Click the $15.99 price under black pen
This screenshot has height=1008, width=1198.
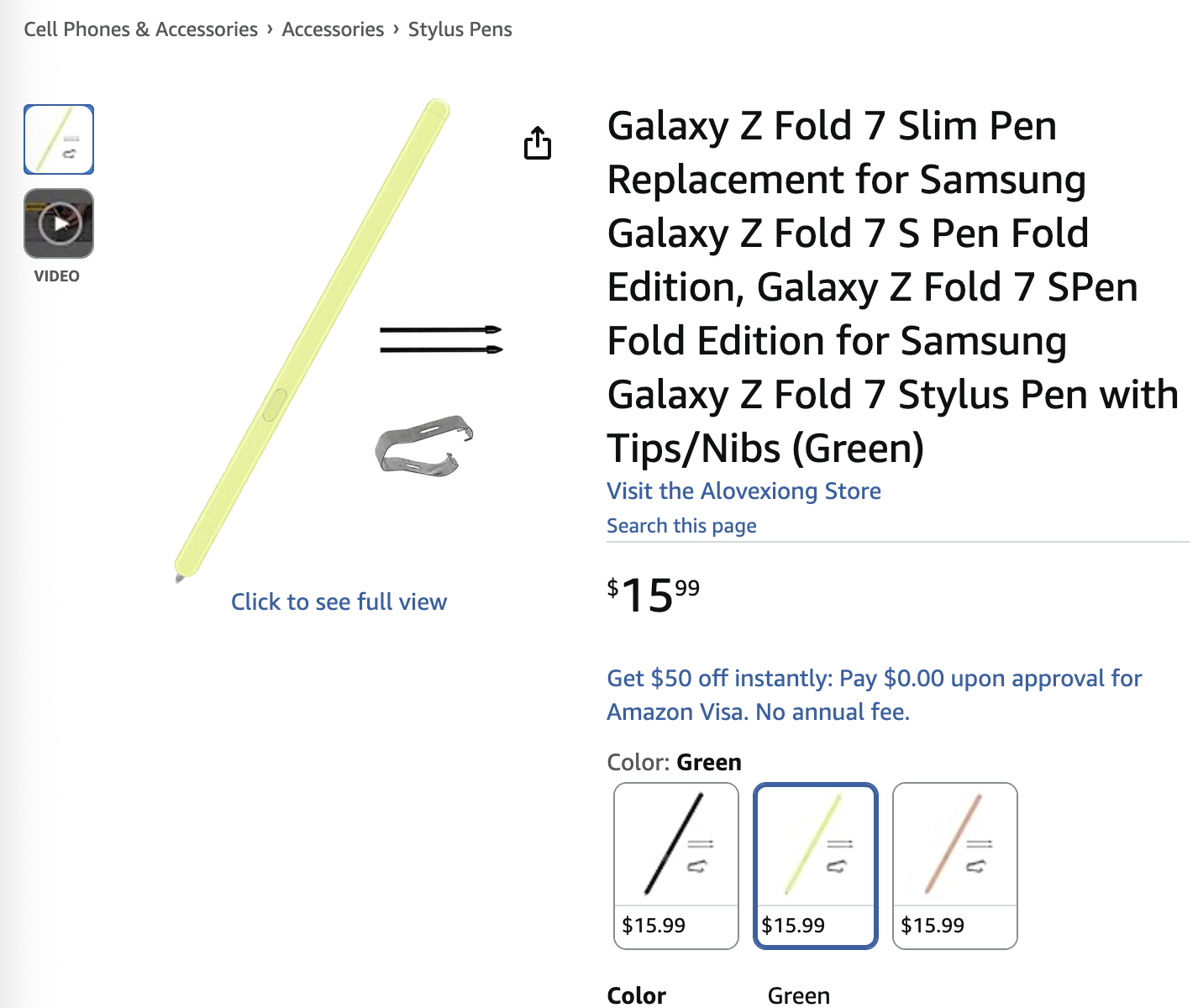click(x=654, y=926)
